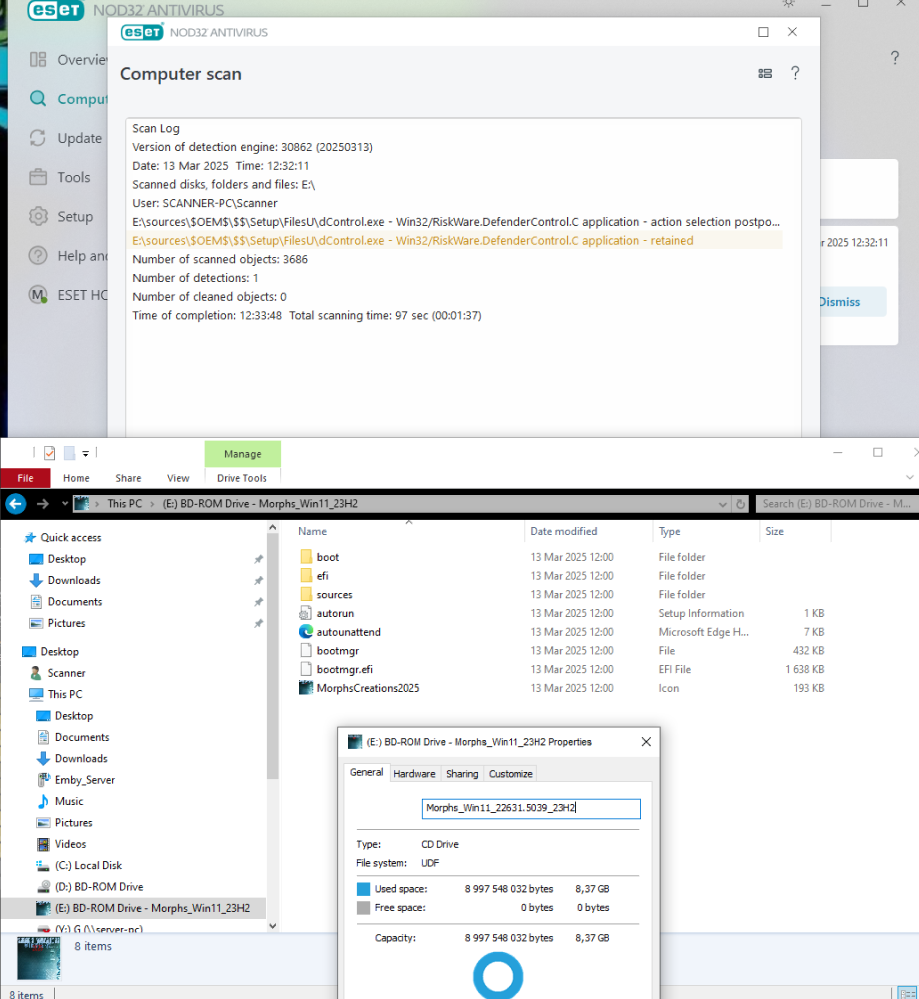Select the autounattend file
919x999 pixels.
348,632
